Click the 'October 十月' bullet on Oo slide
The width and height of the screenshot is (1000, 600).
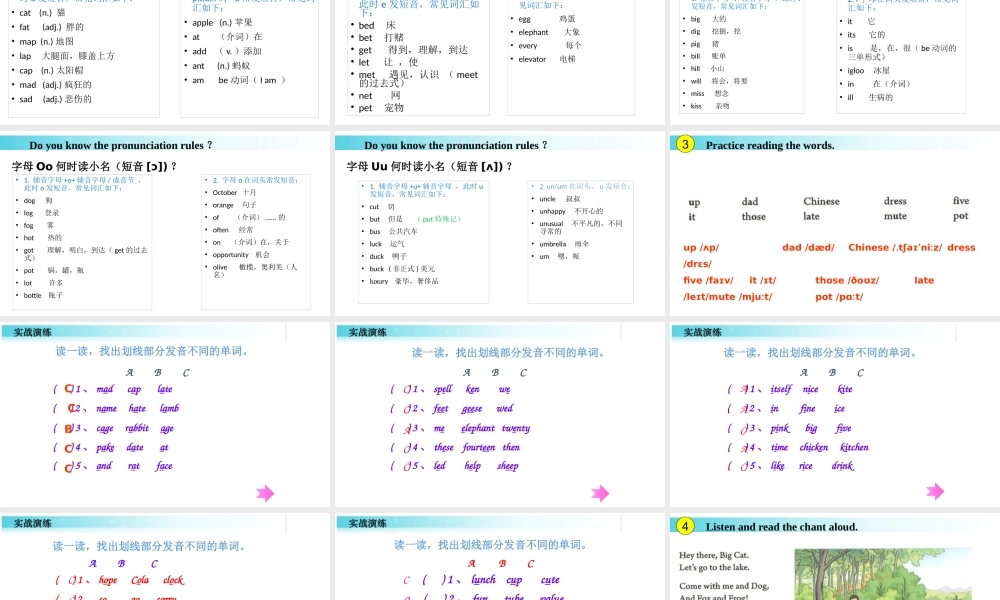coord(234,192)
